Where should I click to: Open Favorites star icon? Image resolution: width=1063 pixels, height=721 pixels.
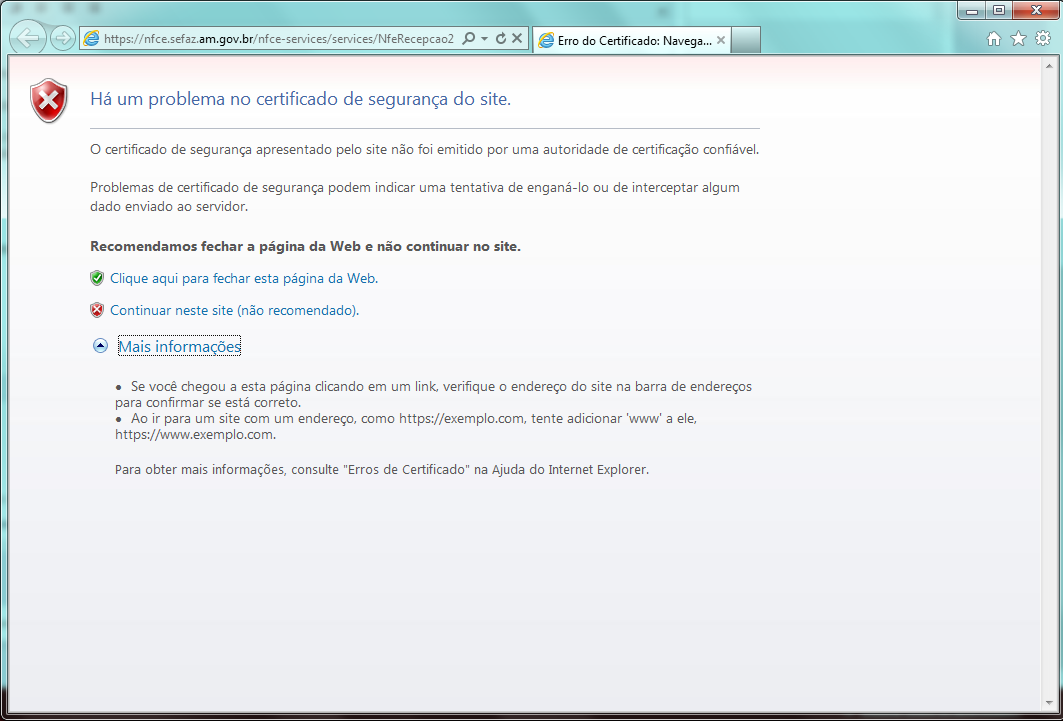1018,39
